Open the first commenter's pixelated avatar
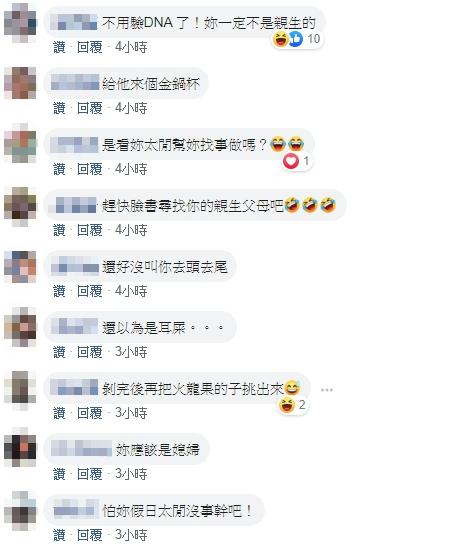 pos(20,23)
